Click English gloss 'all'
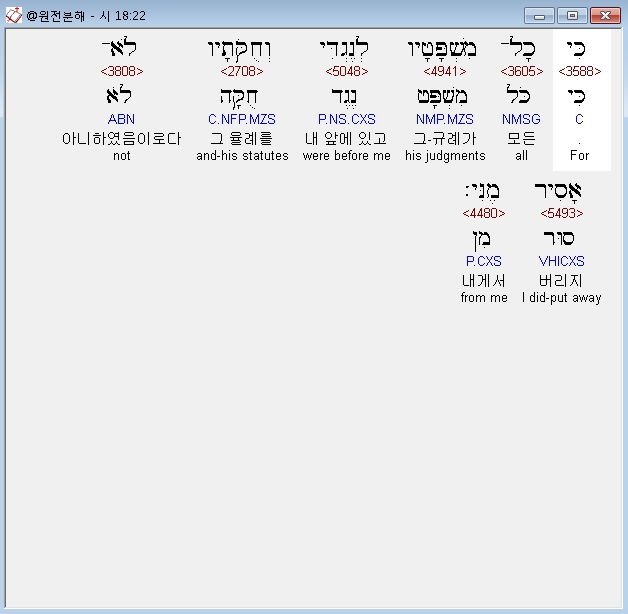 pyautogui.click(x=521, y=156)
